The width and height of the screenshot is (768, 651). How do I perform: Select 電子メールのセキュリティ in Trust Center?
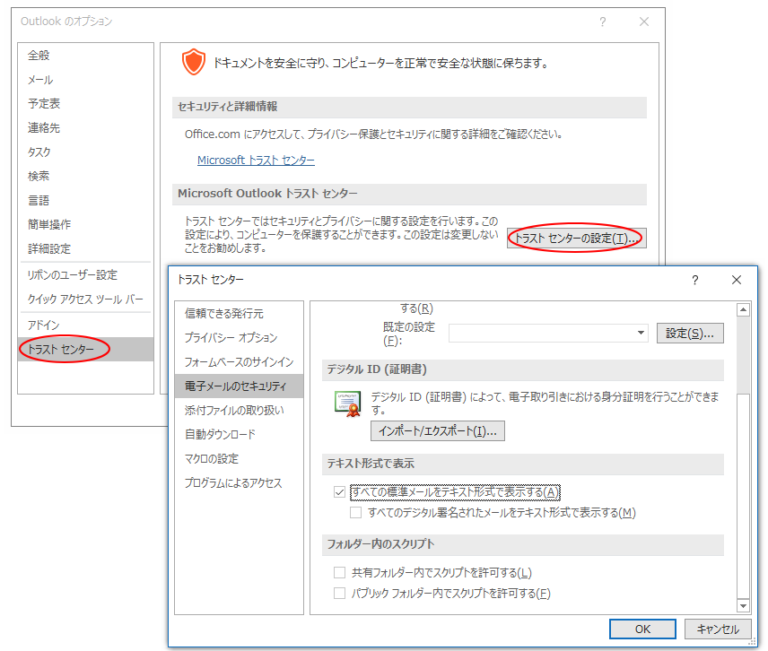[239, 386]
